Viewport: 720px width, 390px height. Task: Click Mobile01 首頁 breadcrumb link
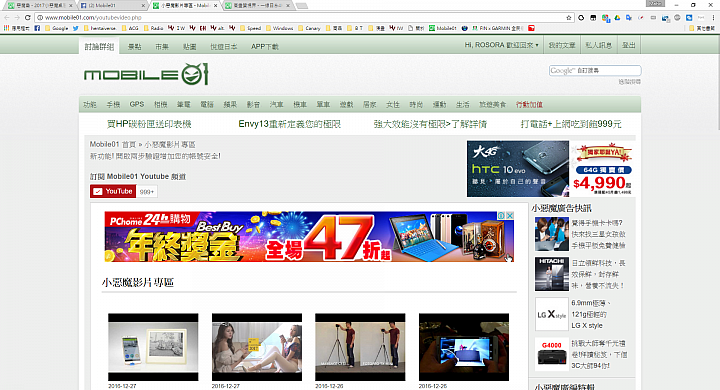pyautogui.click(x=112, y=144)
